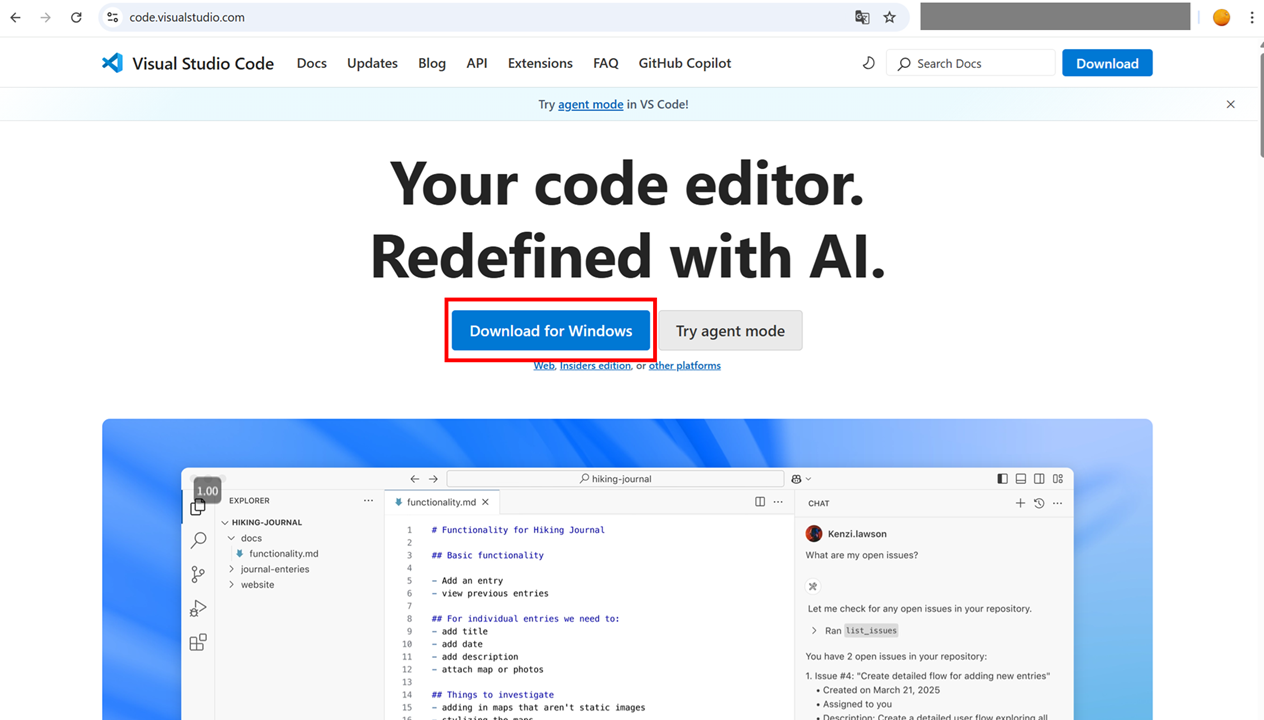This screenshot has height=720, width=1264.
Task: Toggle bottom panel layout icon
Action: tap(1021, 479)
